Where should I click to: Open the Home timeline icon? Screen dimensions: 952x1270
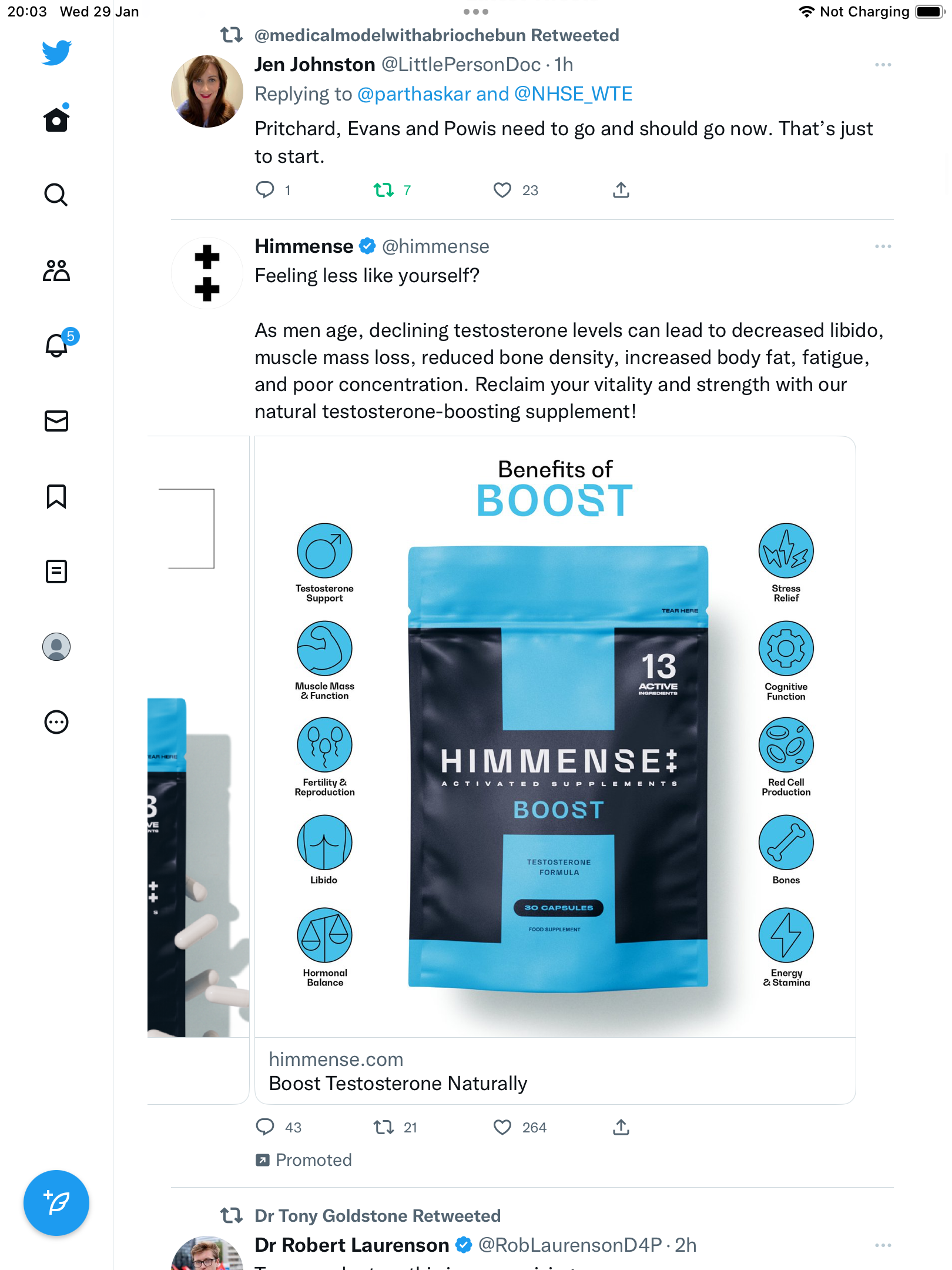(x=56, y=119)
